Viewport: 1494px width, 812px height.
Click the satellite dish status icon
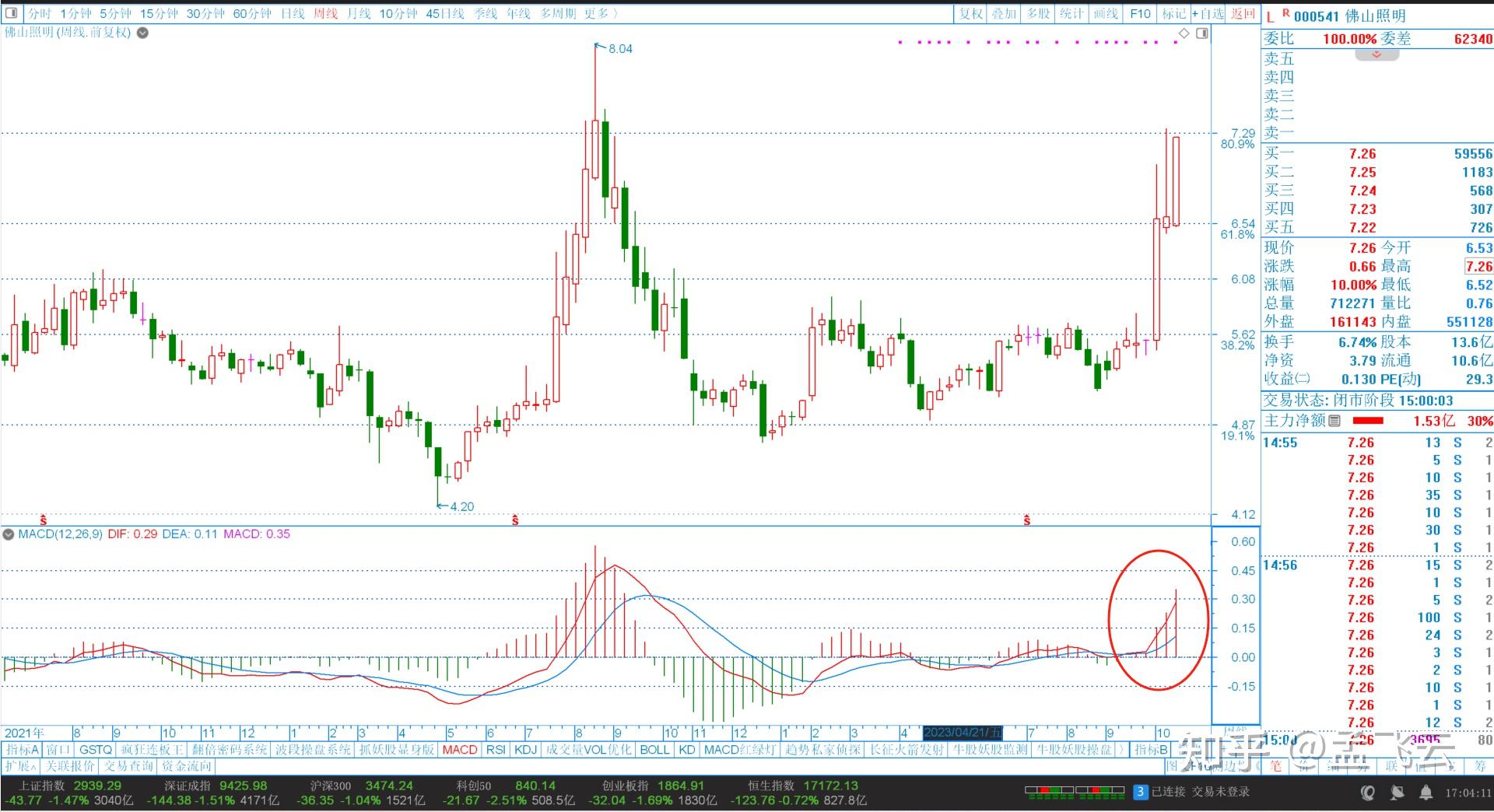[1398, 793]
